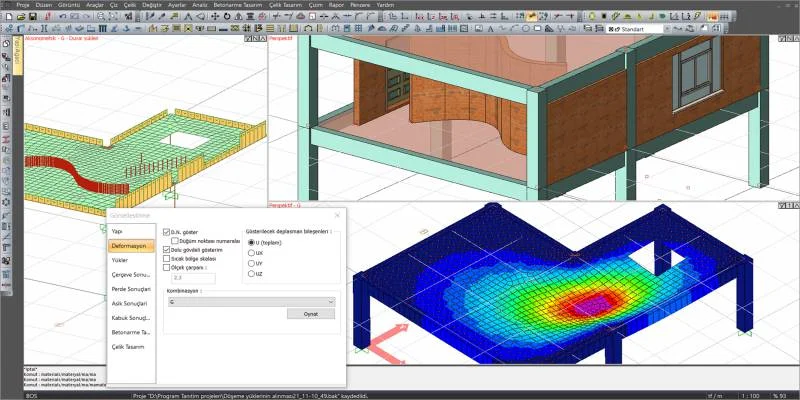Select the ellipse drawing tool icon
800x400 pixels.
click(526, 29)
